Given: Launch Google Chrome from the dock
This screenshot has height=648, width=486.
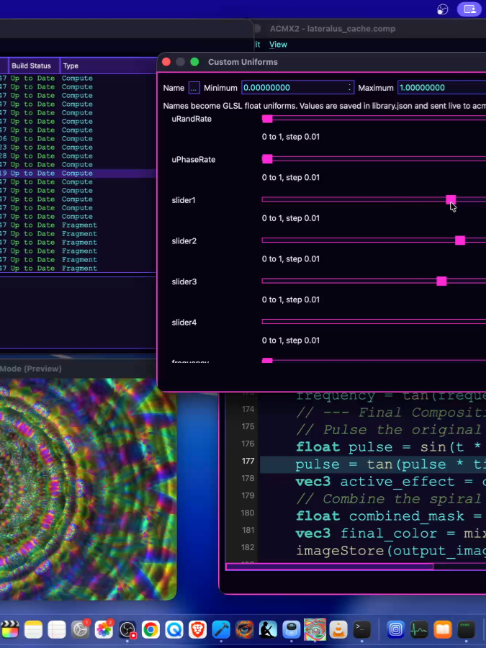Looking at the screenshot, I should [151, 629].
